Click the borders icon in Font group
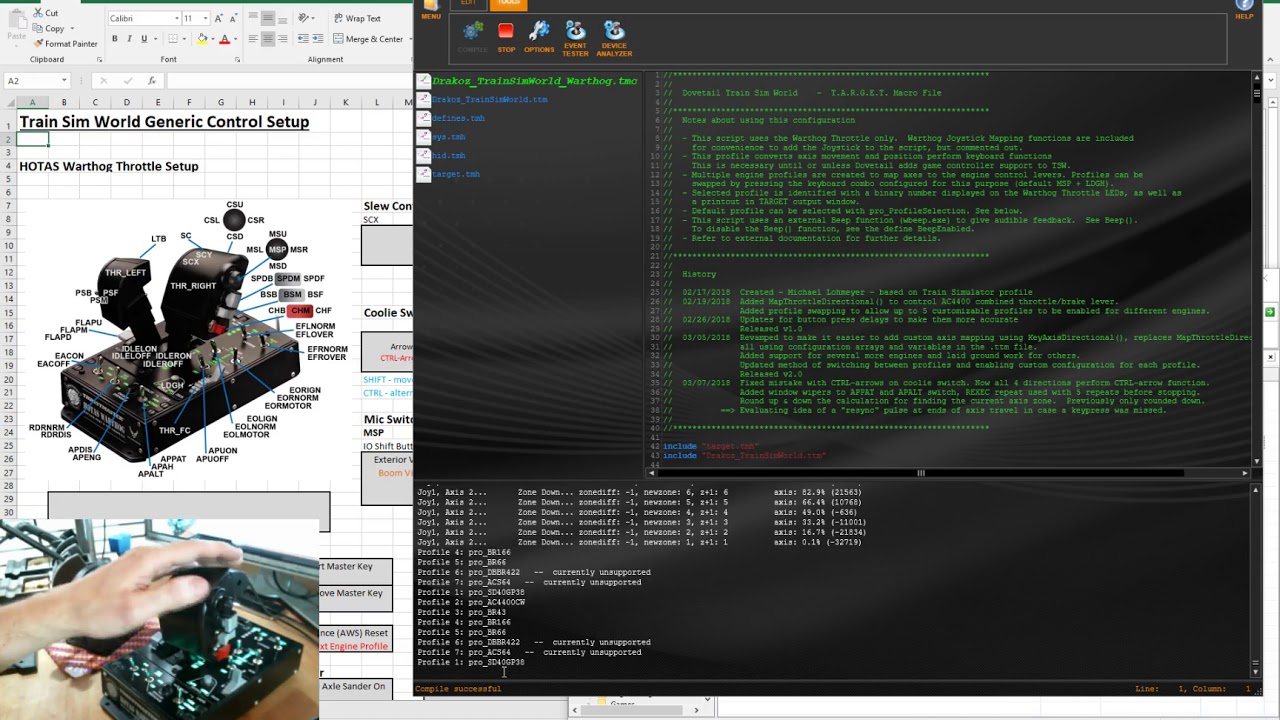The width and height of the screenshot is (1280, 720). [171, 39]
